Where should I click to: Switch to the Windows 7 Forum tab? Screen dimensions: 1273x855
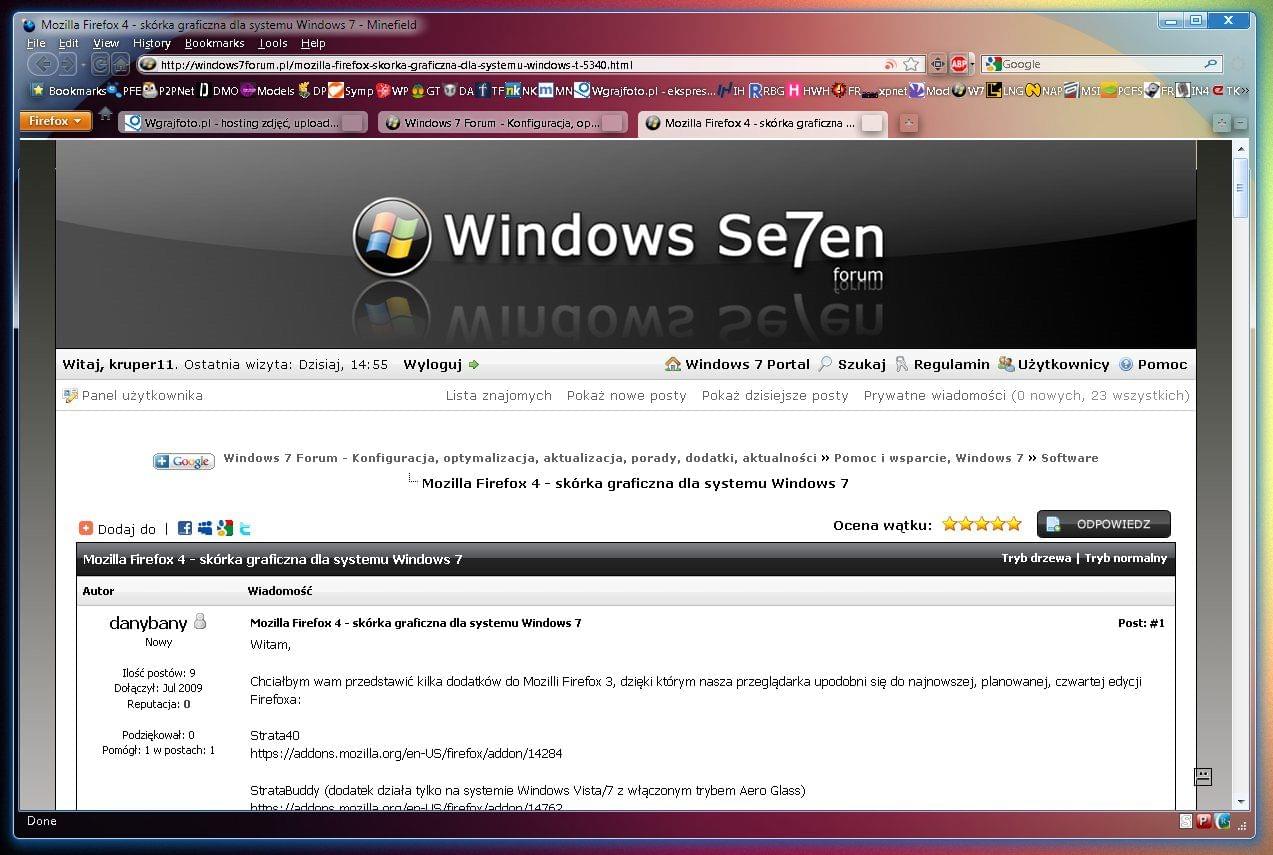coord(503,123)
